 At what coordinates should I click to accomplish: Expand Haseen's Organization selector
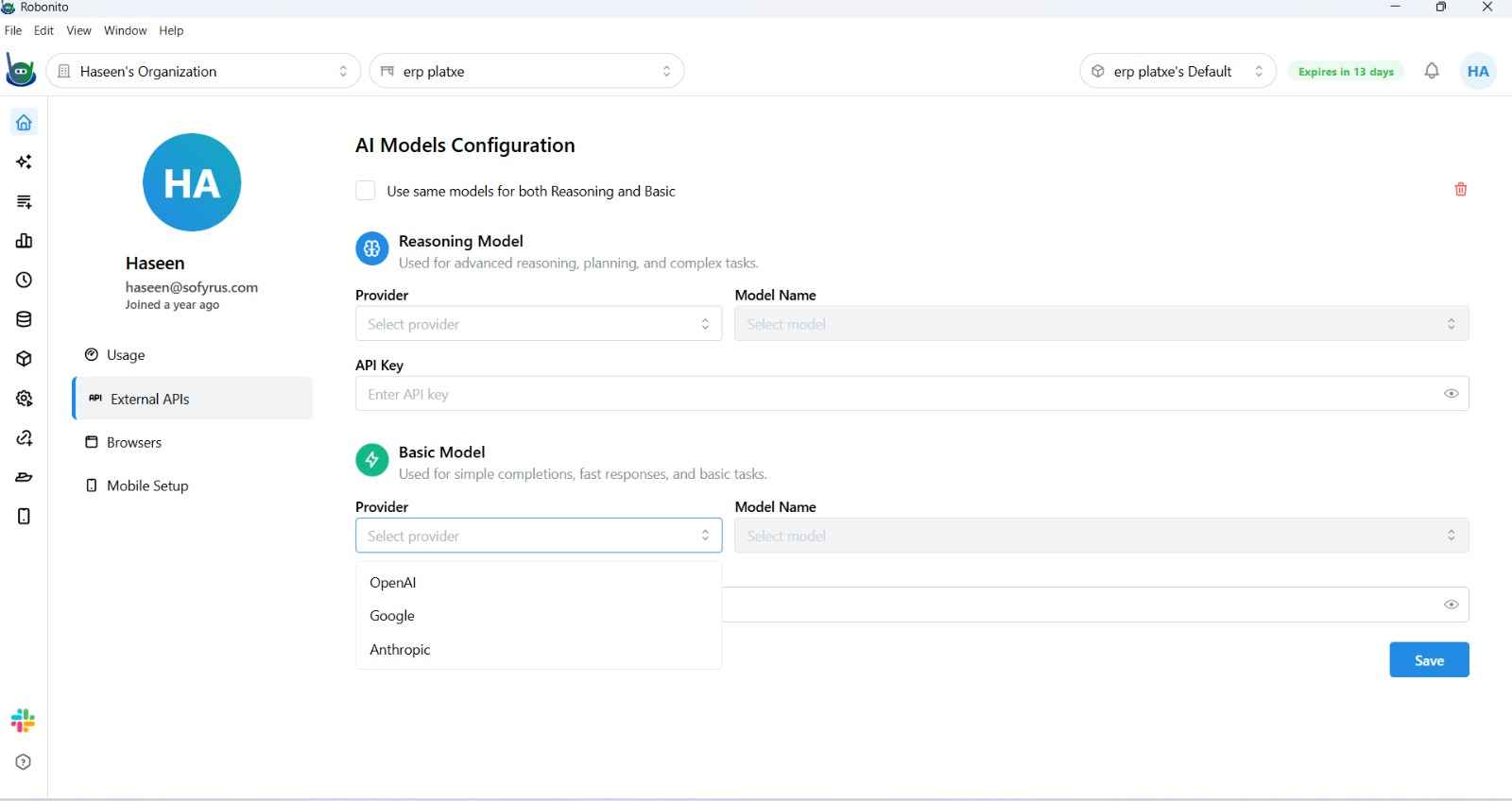point(203,71)
